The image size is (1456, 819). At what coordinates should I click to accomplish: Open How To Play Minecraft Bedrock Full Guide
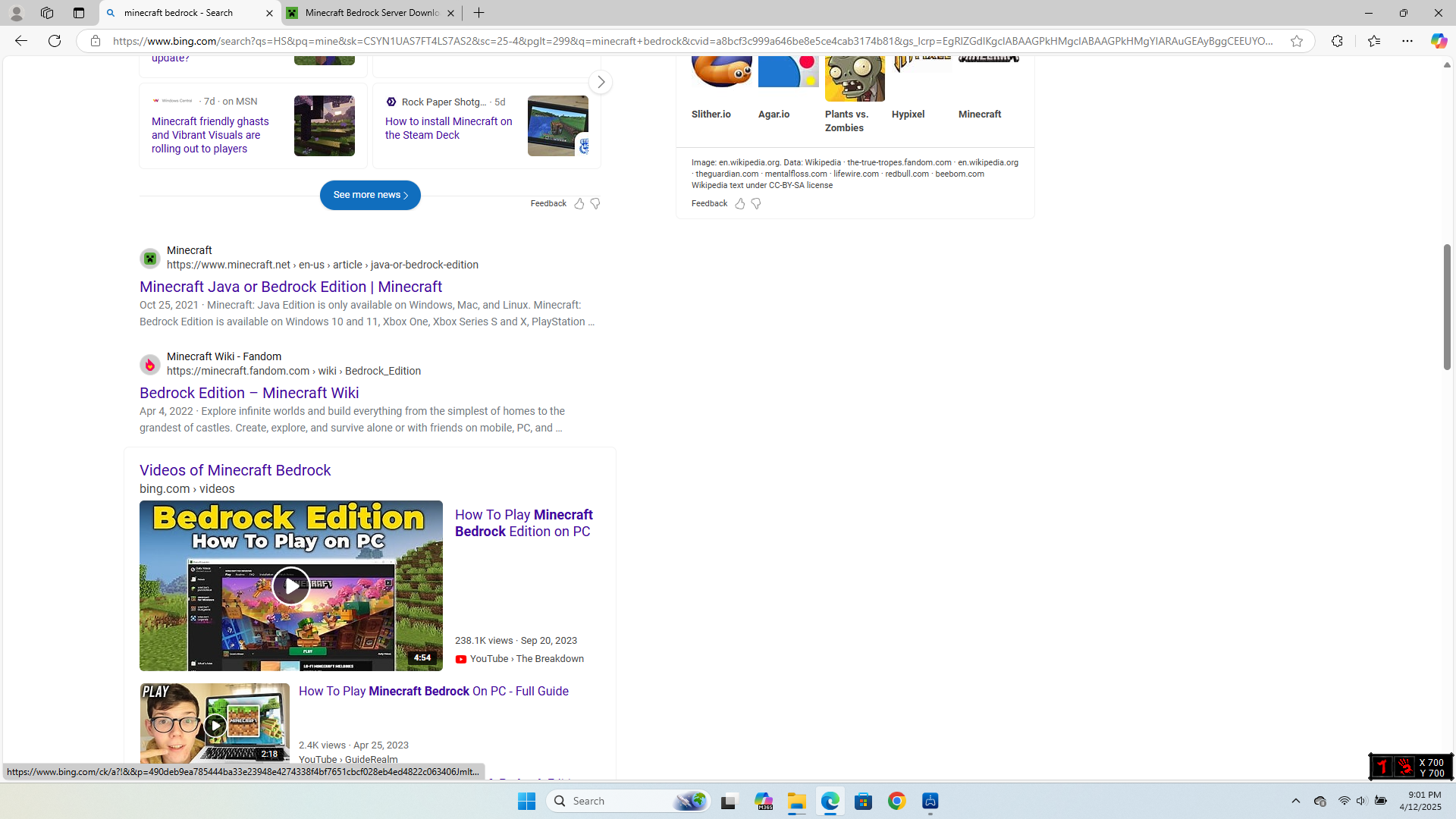coord(434,692)
